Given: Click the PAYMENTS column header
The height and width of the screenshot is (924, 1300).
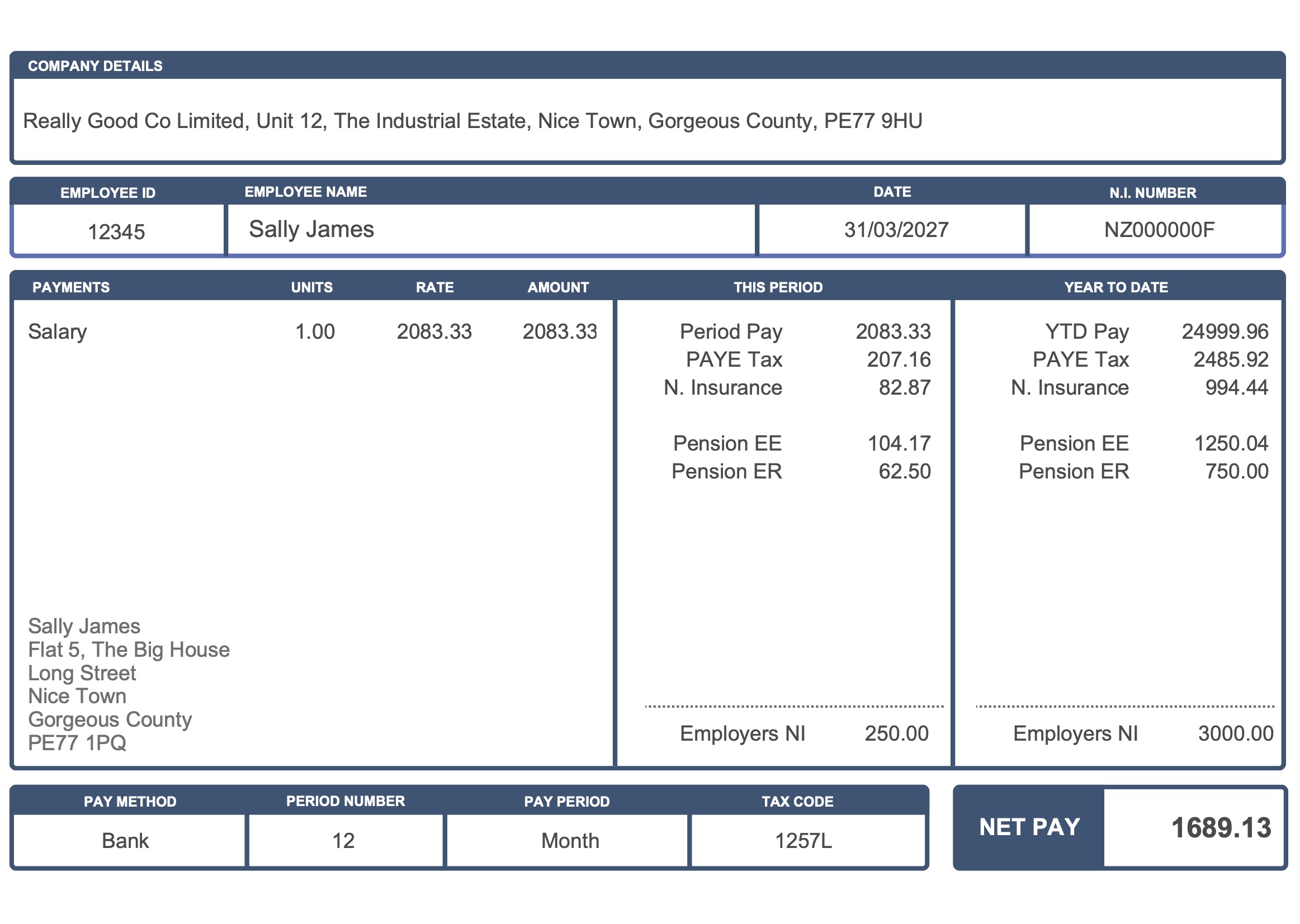Looking at the screenshot, I should click(69, 287).
